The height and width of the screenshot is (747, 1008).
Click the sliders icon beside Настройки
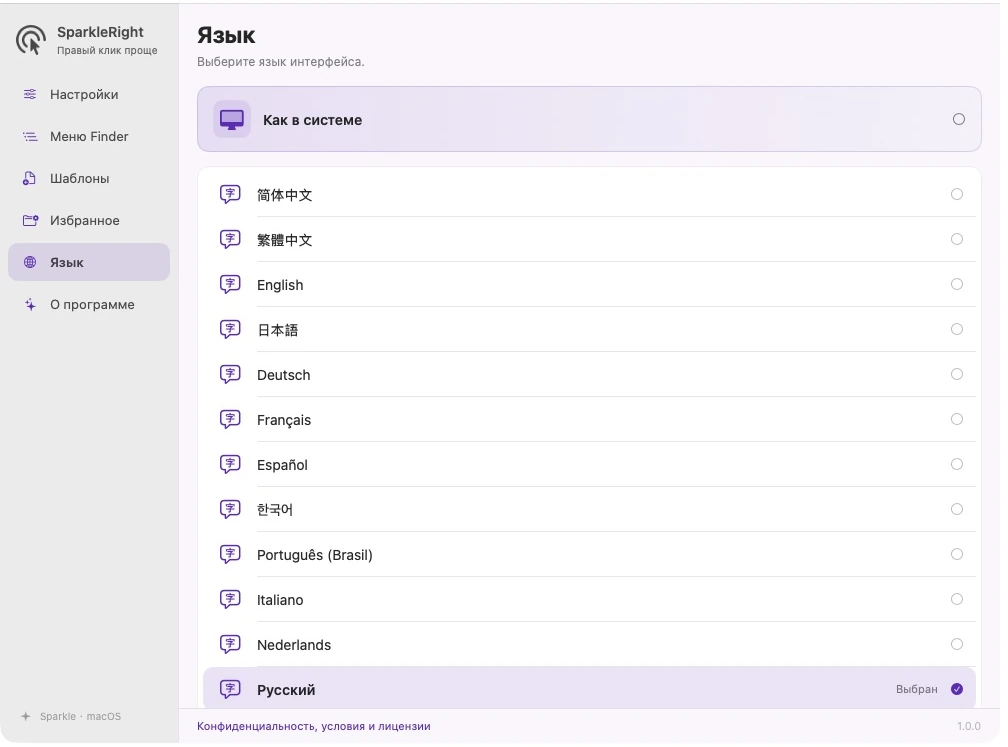[x=30, y=94]
